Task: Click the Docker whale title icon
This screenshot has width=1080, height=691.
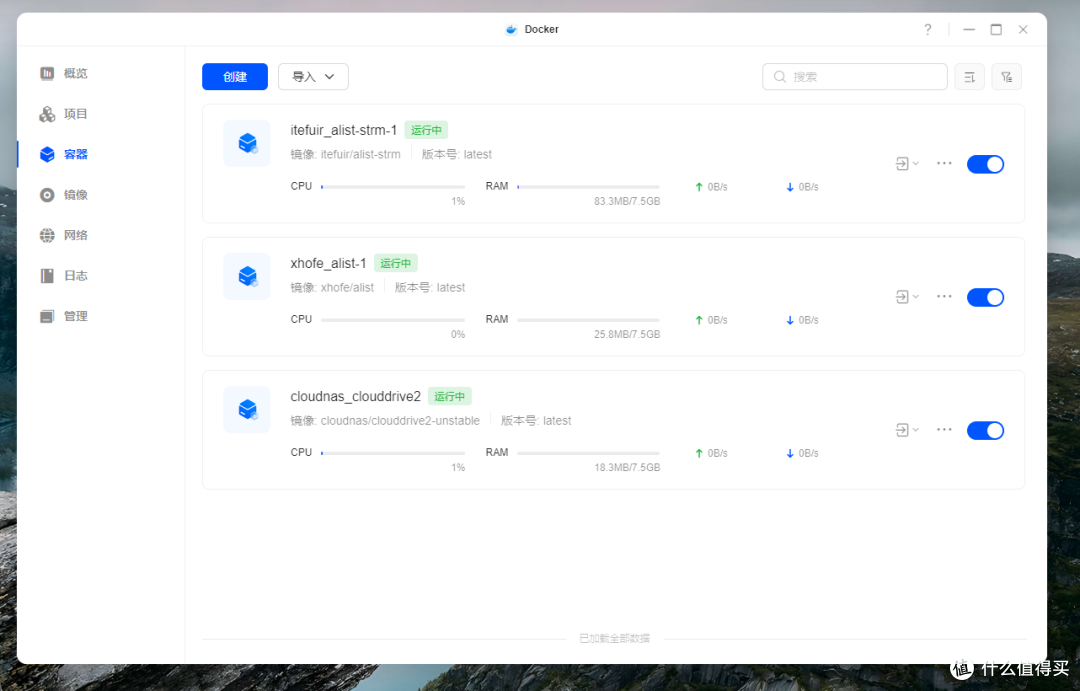Action: pyautogui.click(x=511, y=30)
